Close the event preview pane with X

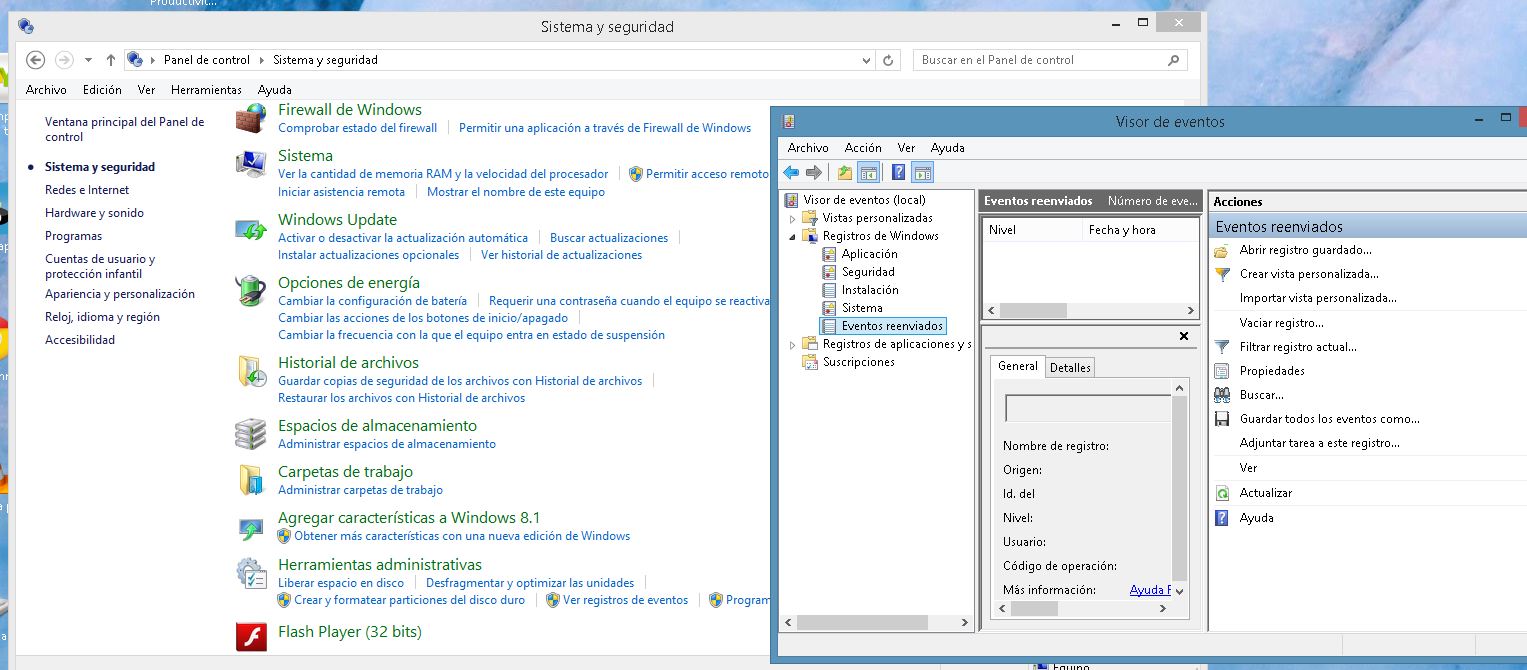(x=1184, y=337)
